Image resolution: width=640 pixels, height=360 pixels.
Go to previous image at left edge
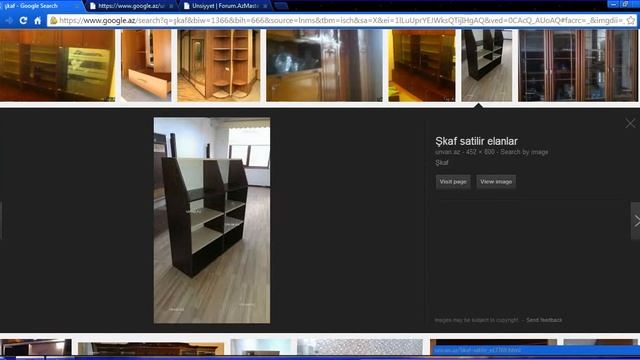[x=1, y=221]
